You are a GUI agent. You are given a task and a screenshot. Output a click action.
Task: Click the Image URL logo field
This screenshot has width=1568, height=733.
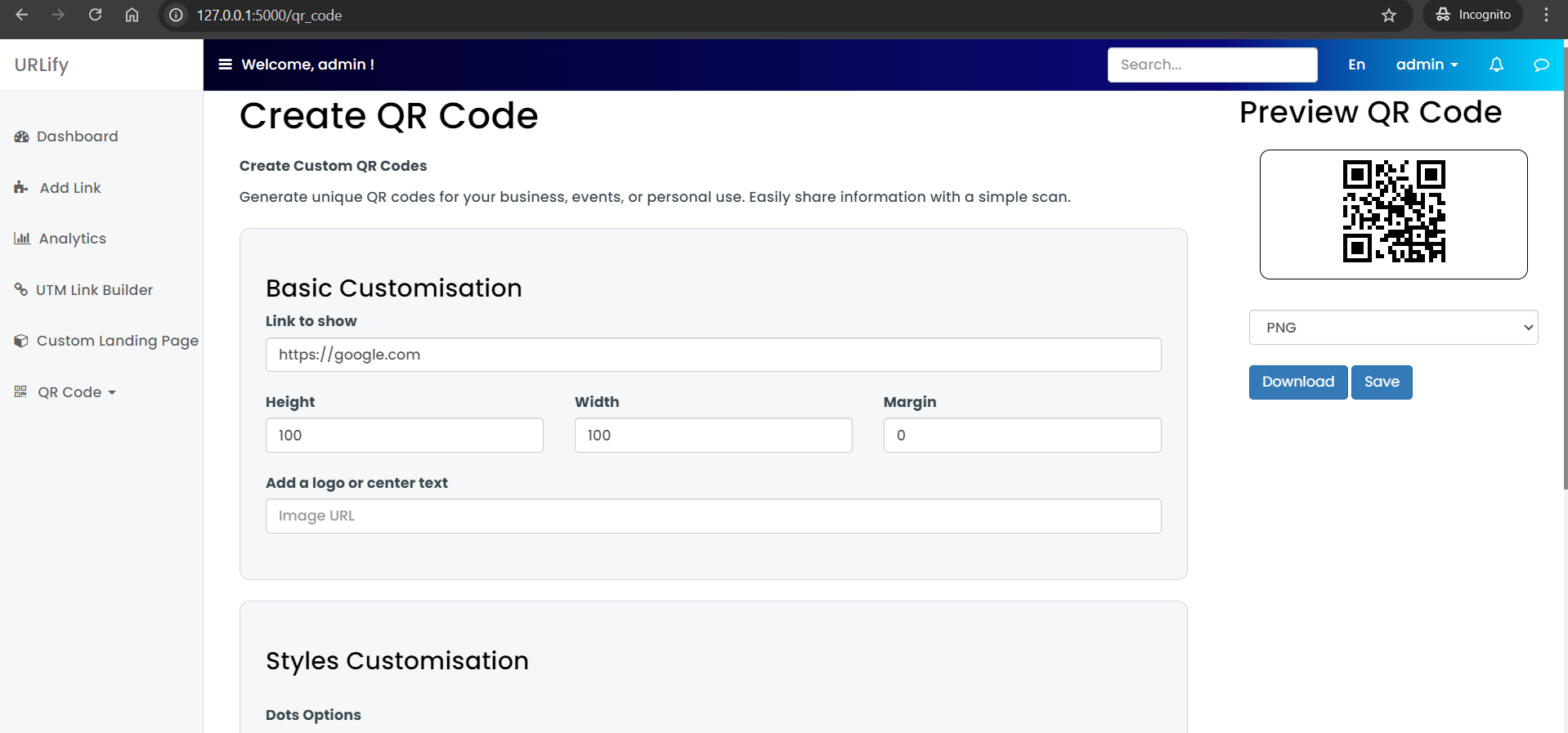pos(713,516)
